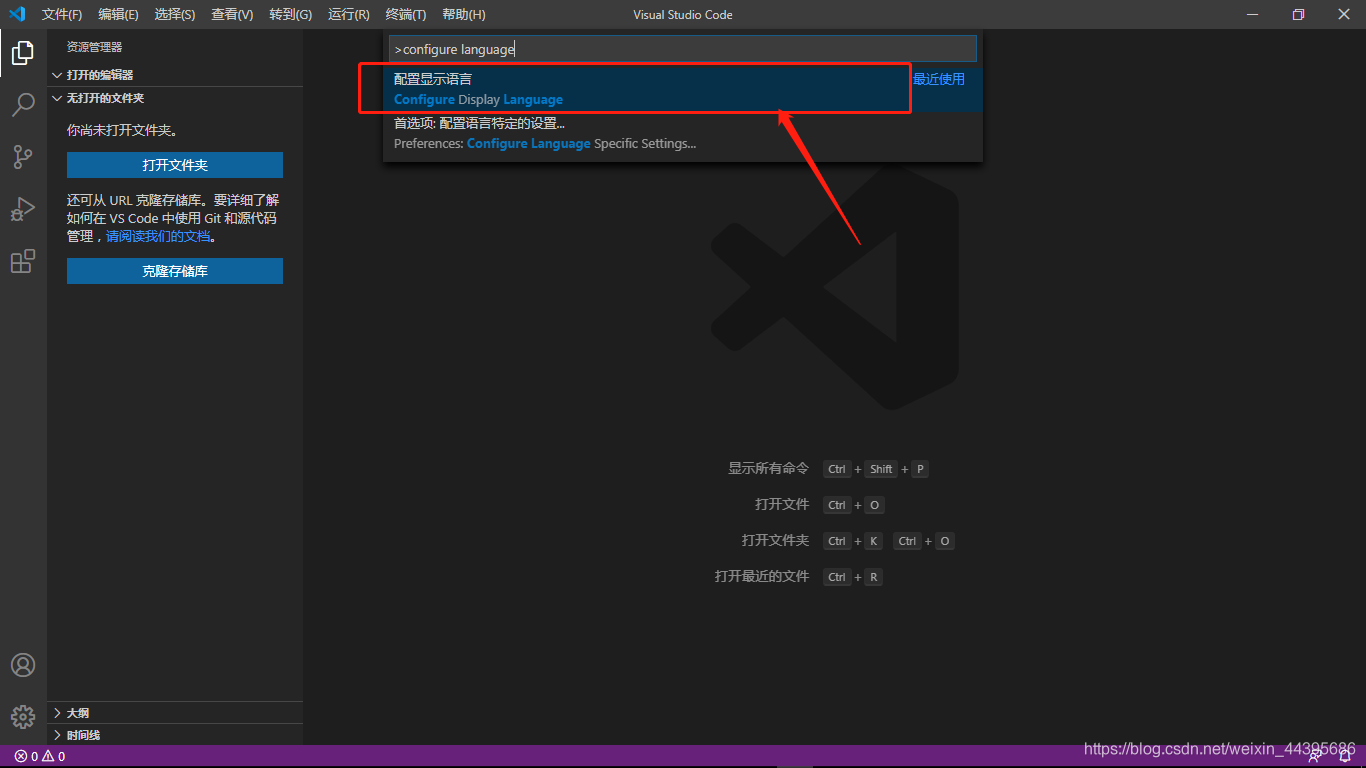Select 首选项: 配置语言特定的设置 command
Viewport: 1366px width, 768px height.
(x=682, y=133)
